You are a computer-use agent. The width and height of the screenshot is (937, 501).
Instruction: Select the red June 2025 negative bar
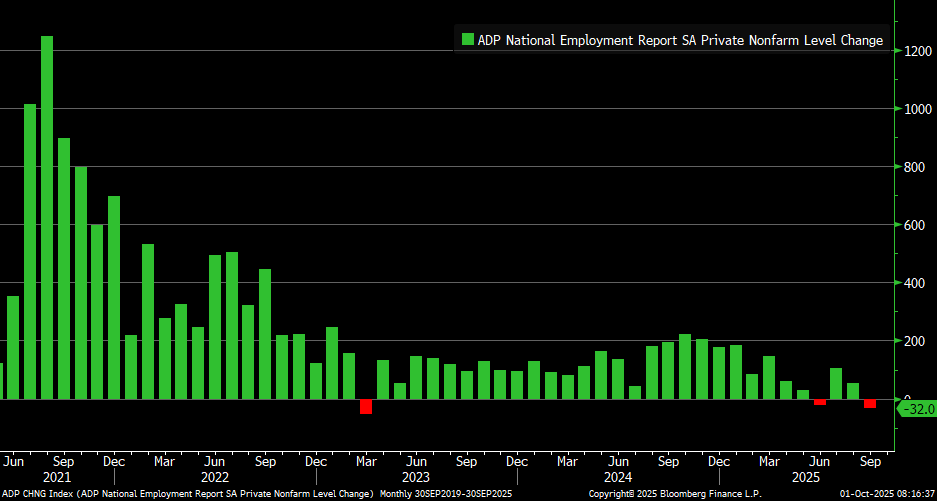(820, 402)
